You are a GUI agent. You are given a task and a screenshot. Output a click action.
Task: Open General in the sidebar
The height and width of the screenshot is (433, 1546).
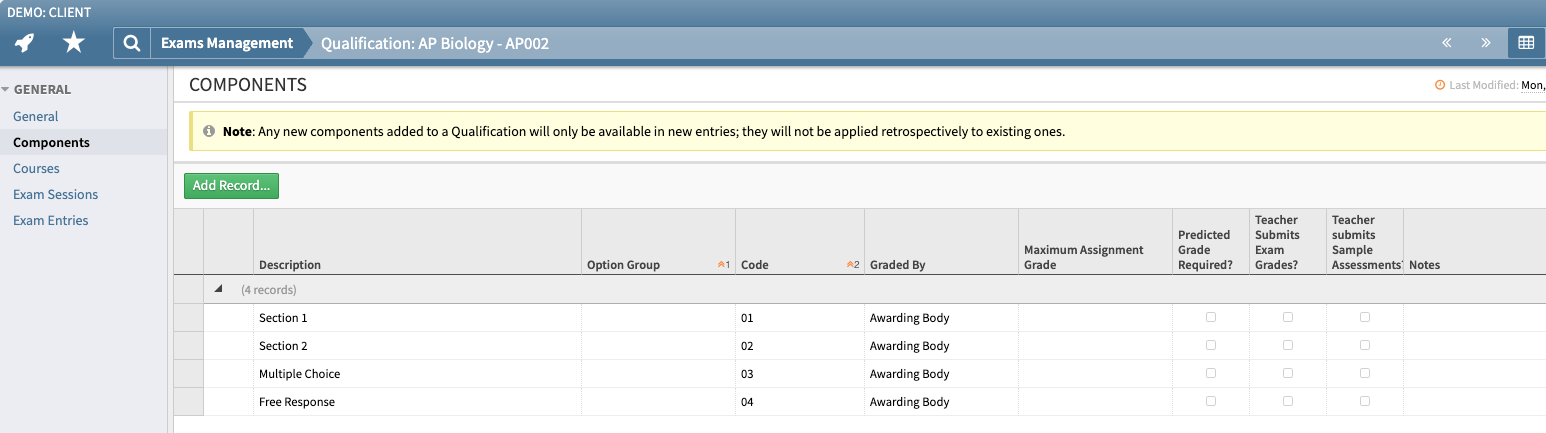coord(36,116)
